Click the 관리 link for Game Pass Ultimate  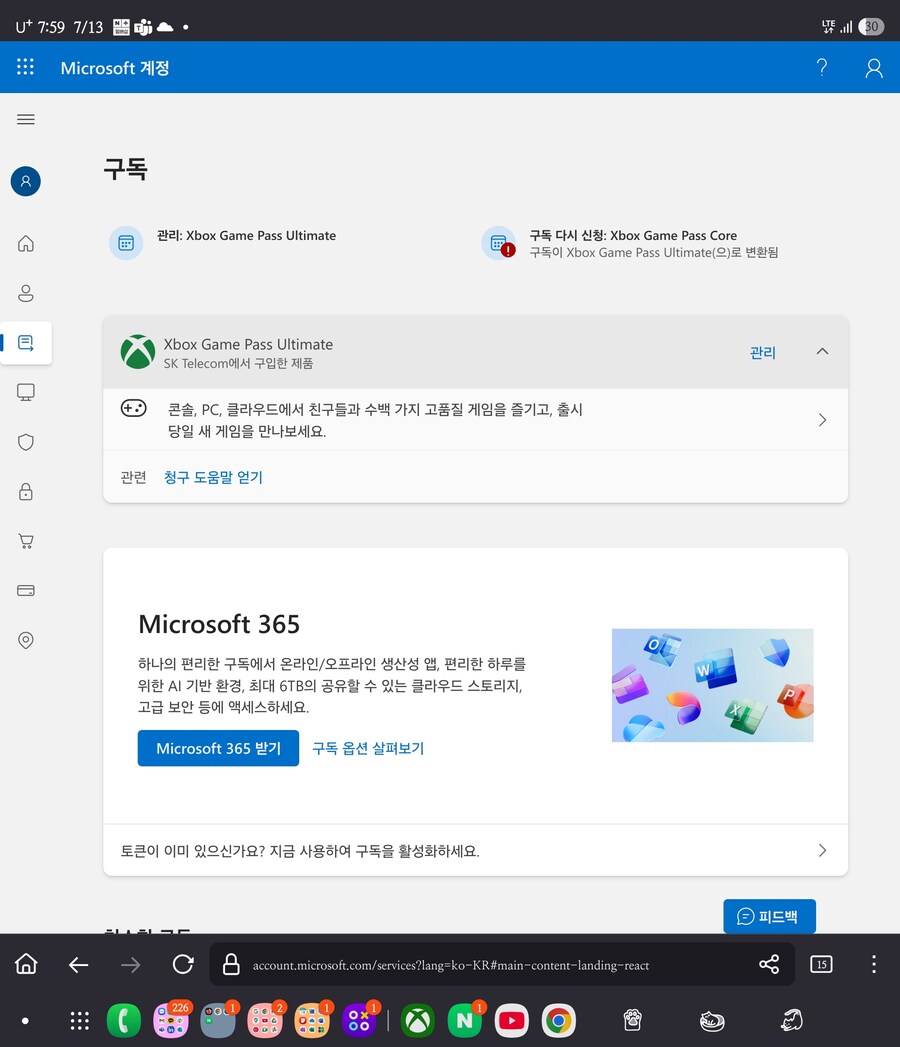(x=762, y=352)
